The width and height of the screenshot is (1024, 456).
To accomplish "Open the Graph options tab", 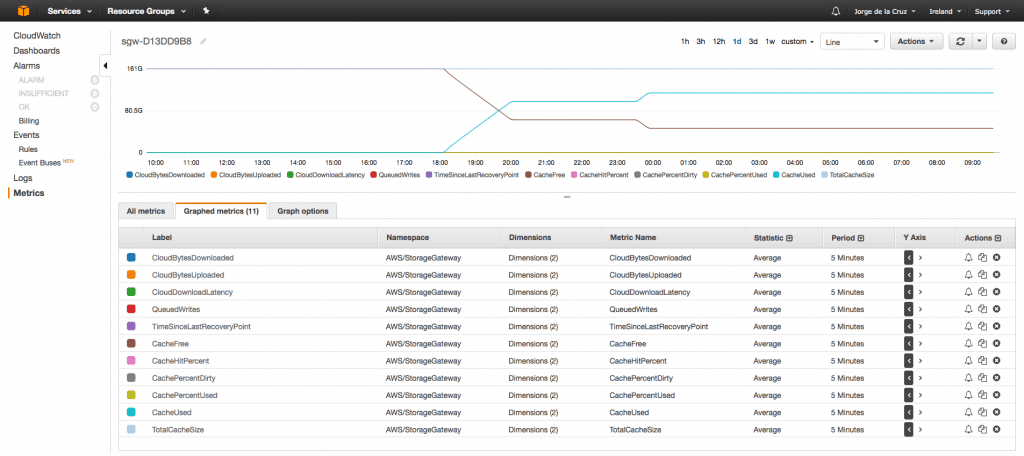I will tap(303, 210).
